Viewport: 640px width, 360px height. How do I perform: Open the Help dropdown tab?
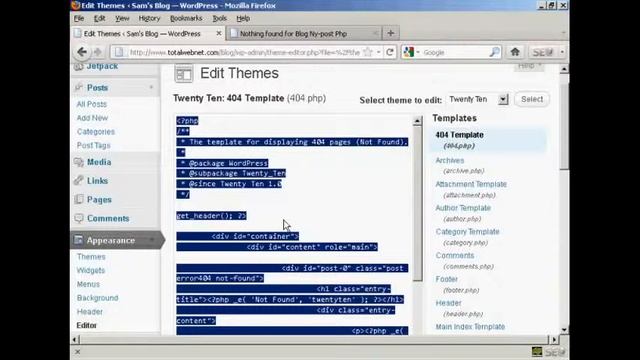(x=529, y=67)
